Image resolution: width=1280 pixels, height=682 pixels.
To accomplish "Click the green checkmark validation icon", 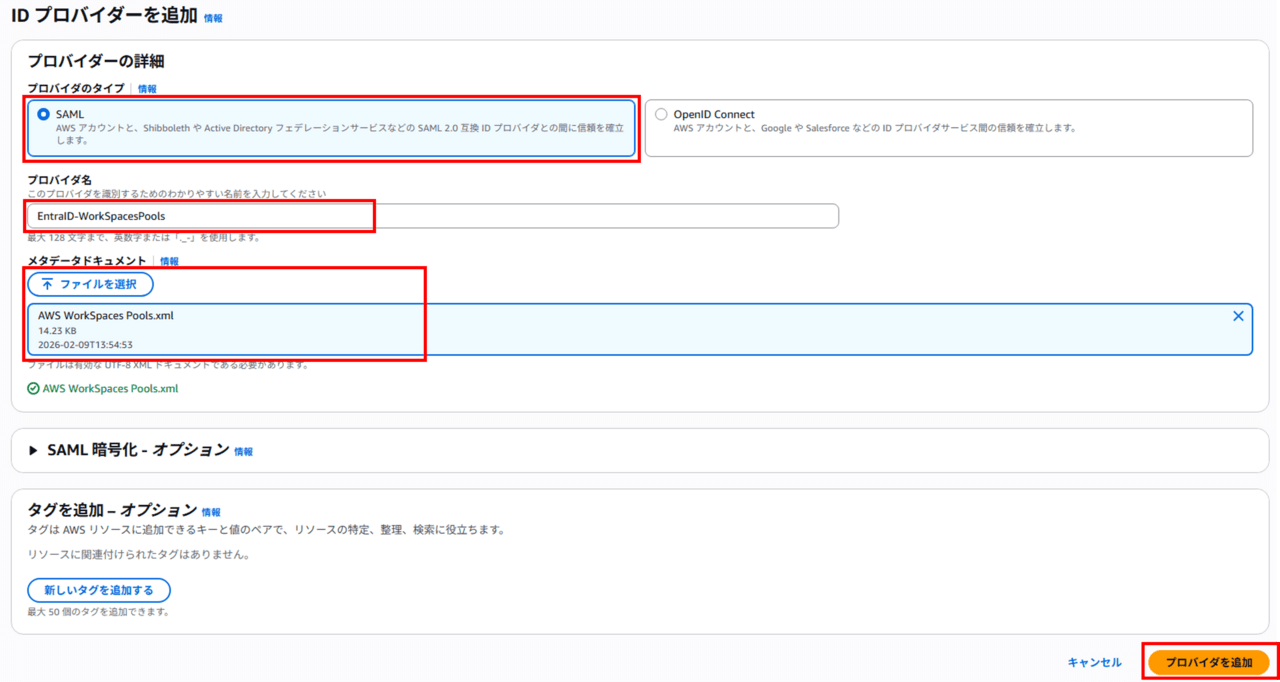I will (x=34, y=389).
